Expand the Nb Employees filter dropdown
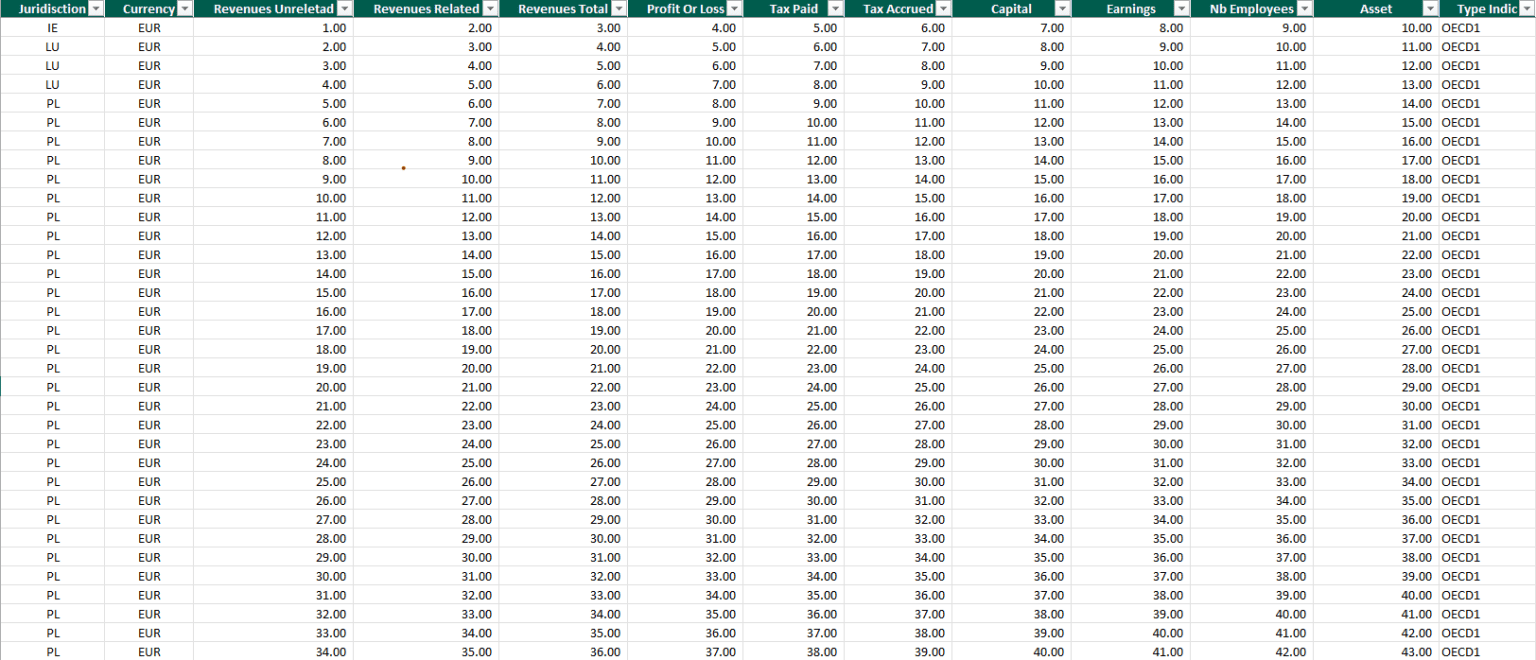Screen dimensions: 1536x660 coord(1303,9)
